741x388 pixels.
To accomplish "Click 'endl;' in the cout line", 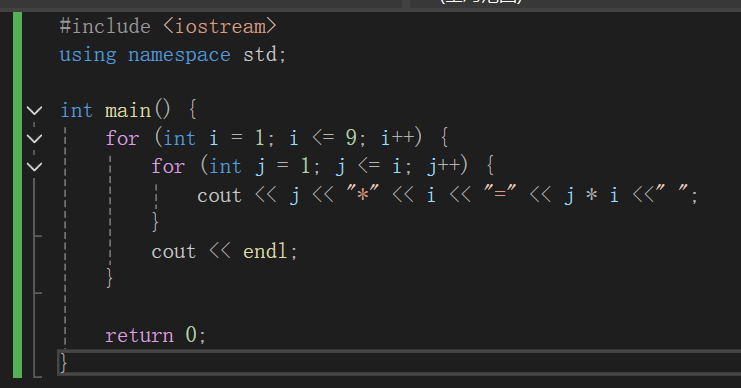I will 270,251.
